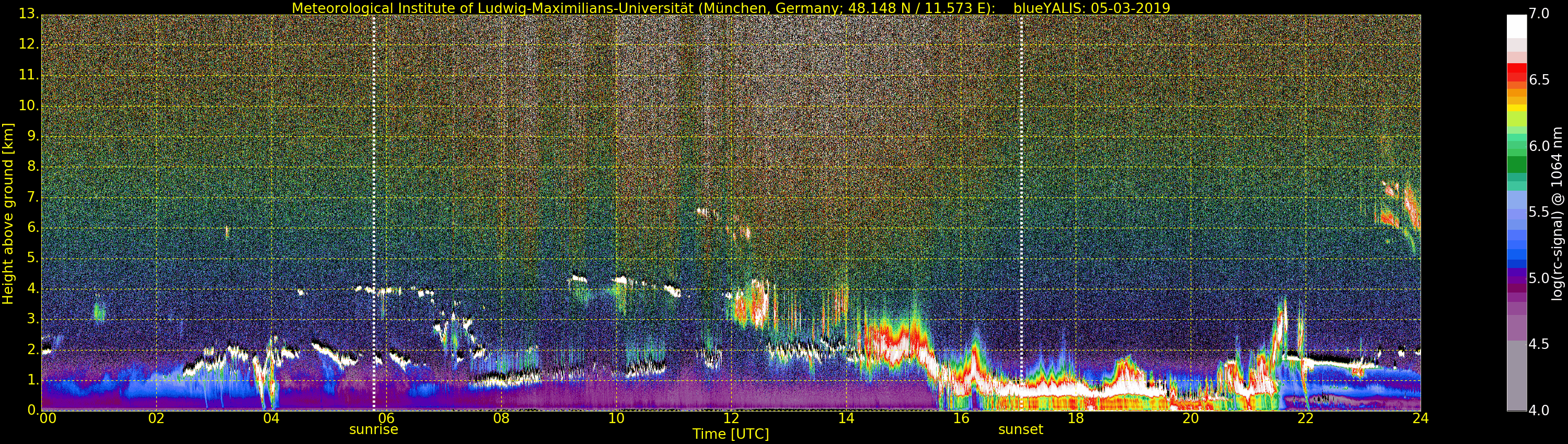The height and width of the screenshot is (444, 1568).
Task: Click the '4.5' colorbar tick label
Action: (x=1539, y=344)
